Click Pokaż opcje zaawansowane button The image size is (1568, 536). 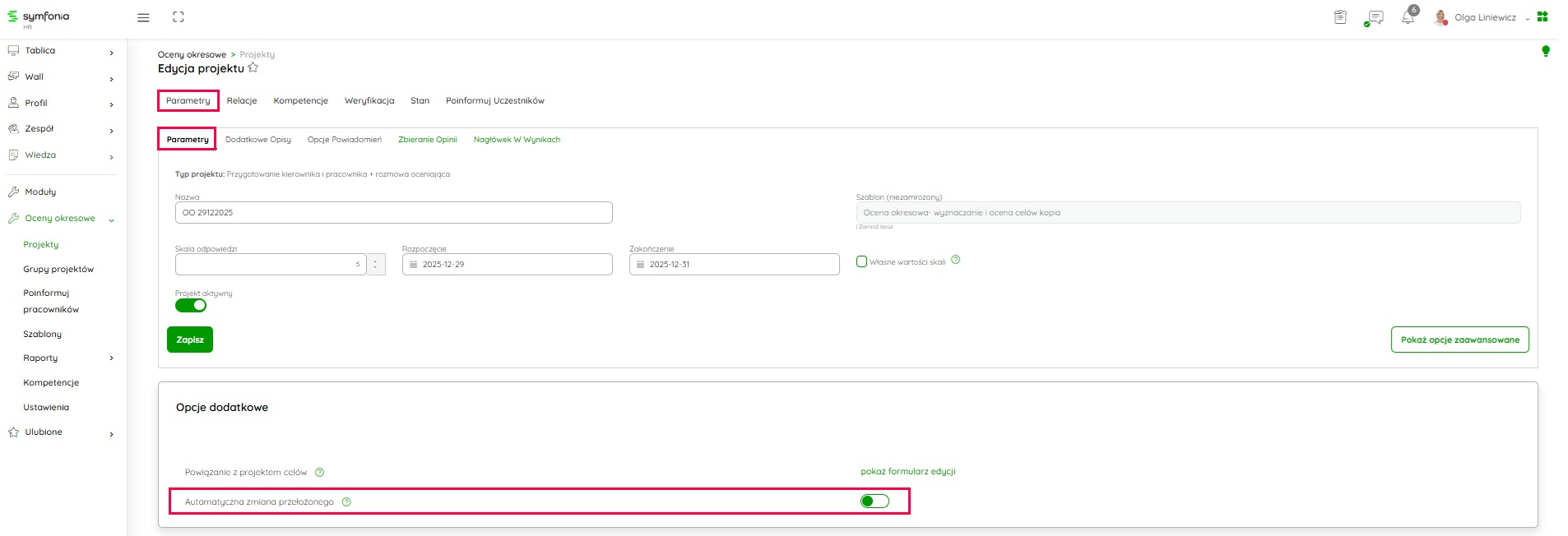click(1459, 340)
